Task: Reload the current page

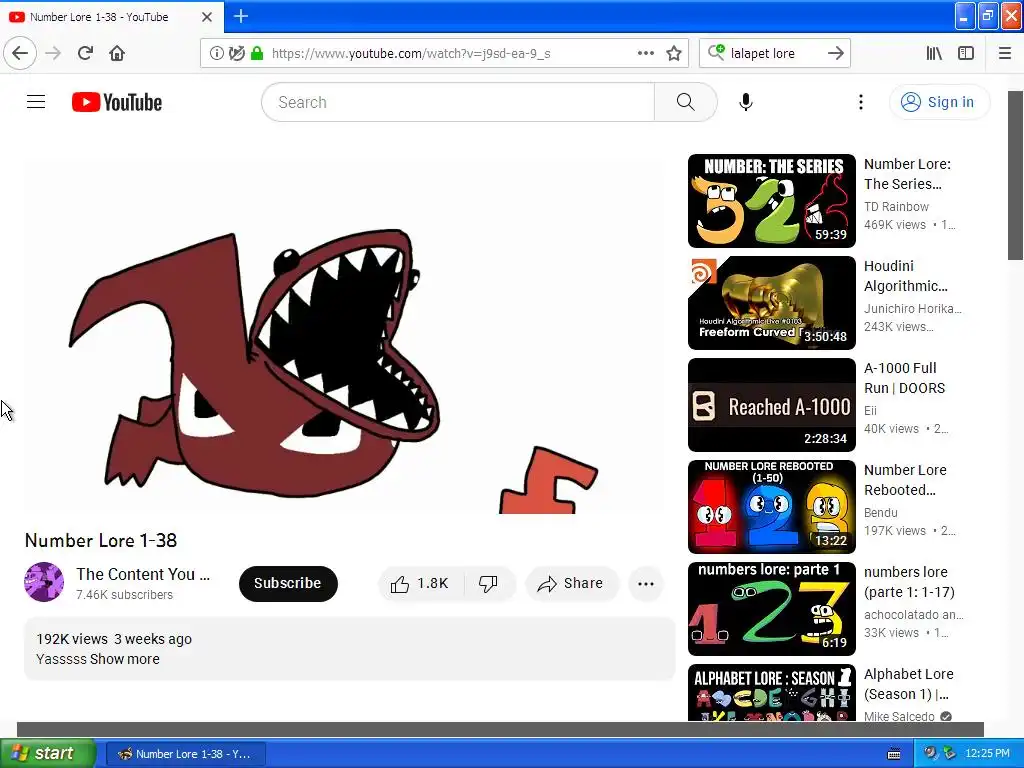Action: tap(86, 53)
